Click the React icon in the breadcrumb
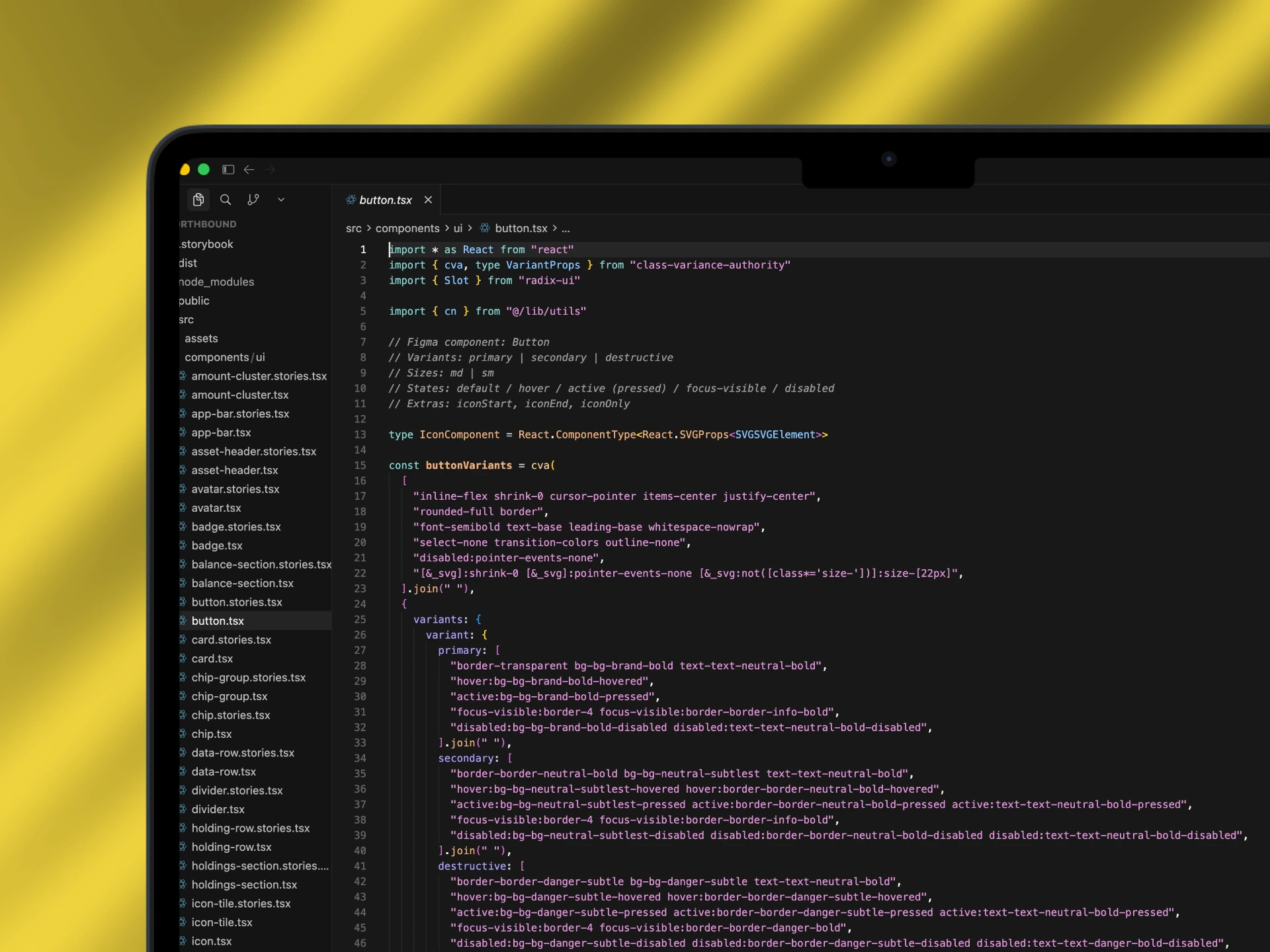This screenshot has height=952, width=1270. tap(485, 228)
